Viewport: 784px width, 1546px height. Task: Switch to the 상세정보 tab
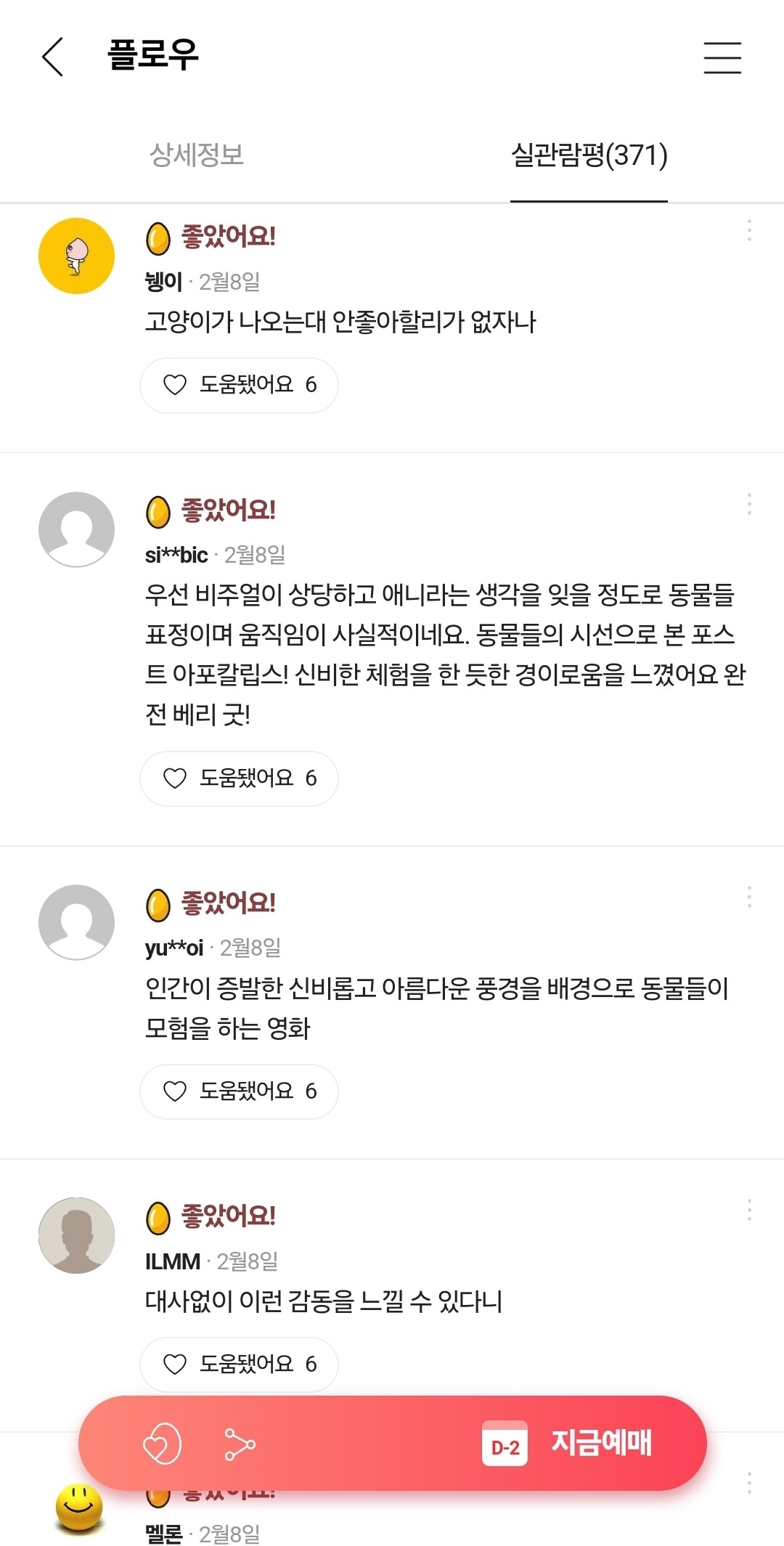pos(196,155)
